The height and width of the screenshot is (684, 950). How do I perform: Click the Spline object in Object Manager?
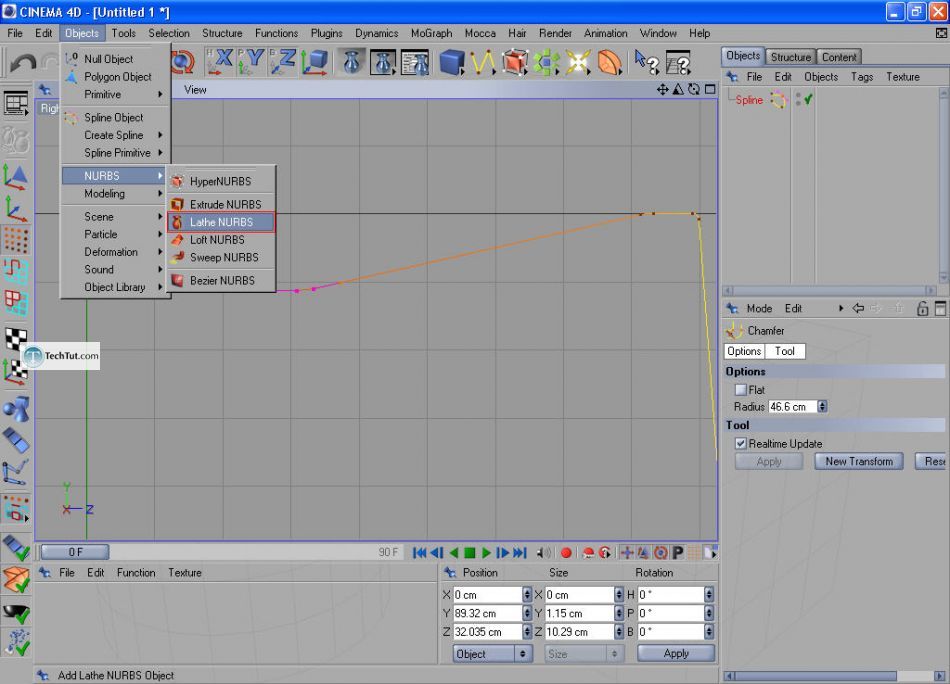click(x=749, y=100)
